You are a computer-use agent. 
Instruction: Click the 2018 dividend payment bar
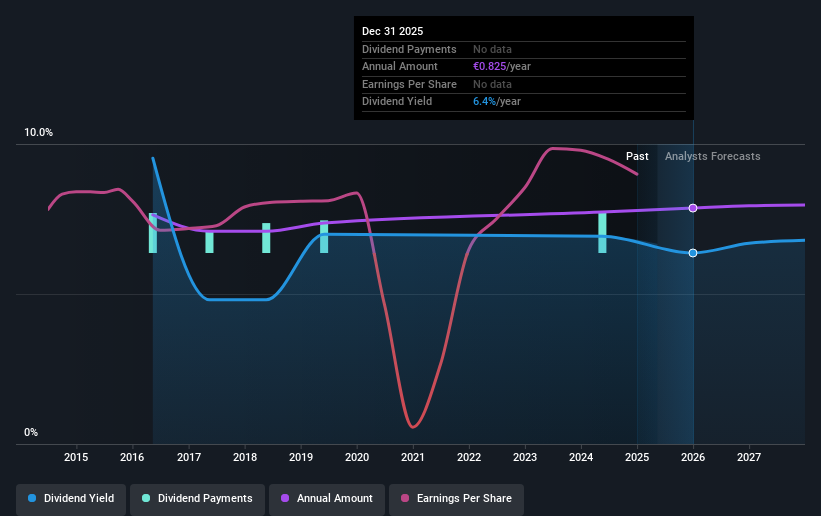(266, 238)
